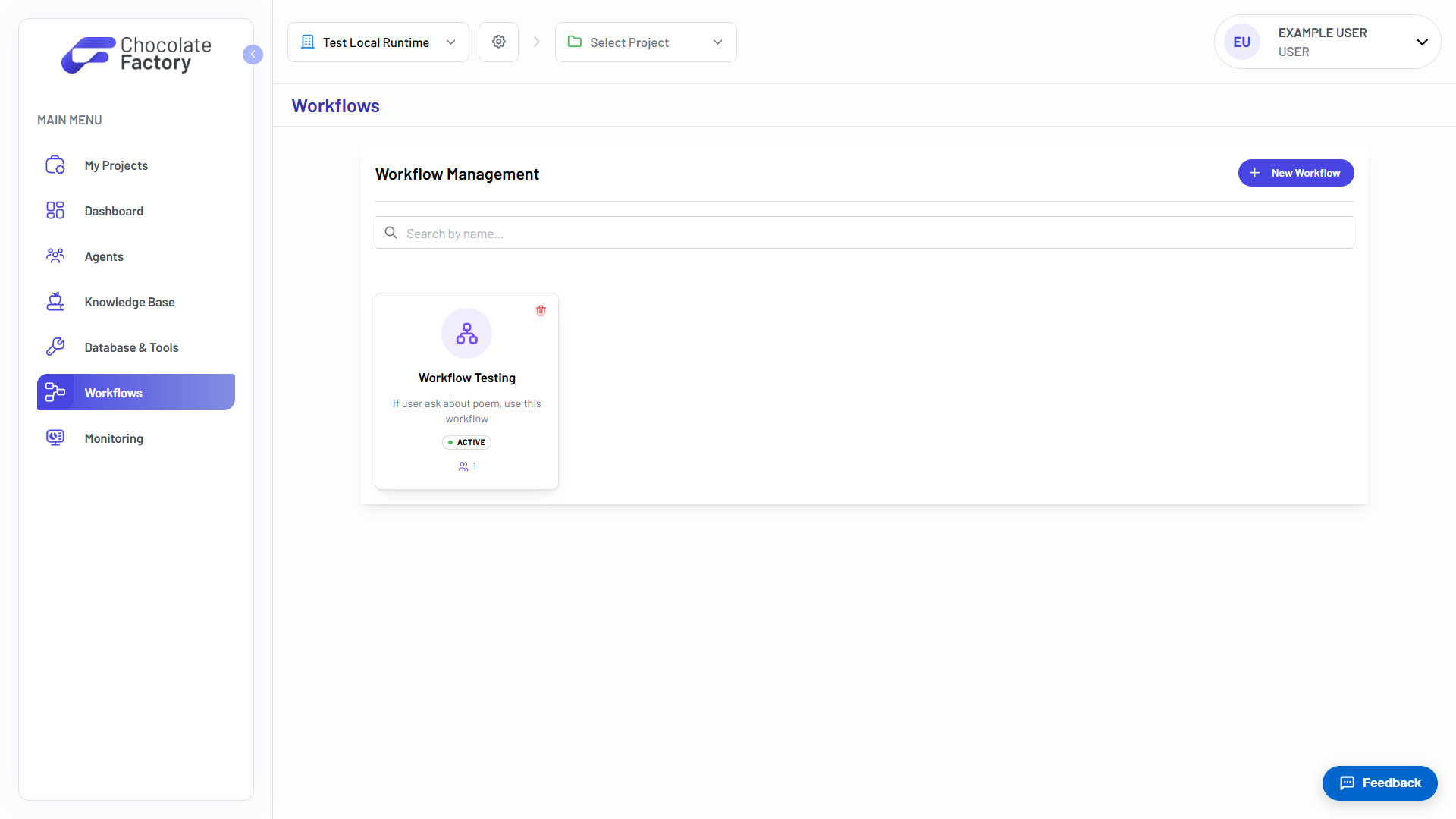Viewport: 1456px width, 819px height.
Task: Go to Dashboard menu item
Action: (136, 211)
